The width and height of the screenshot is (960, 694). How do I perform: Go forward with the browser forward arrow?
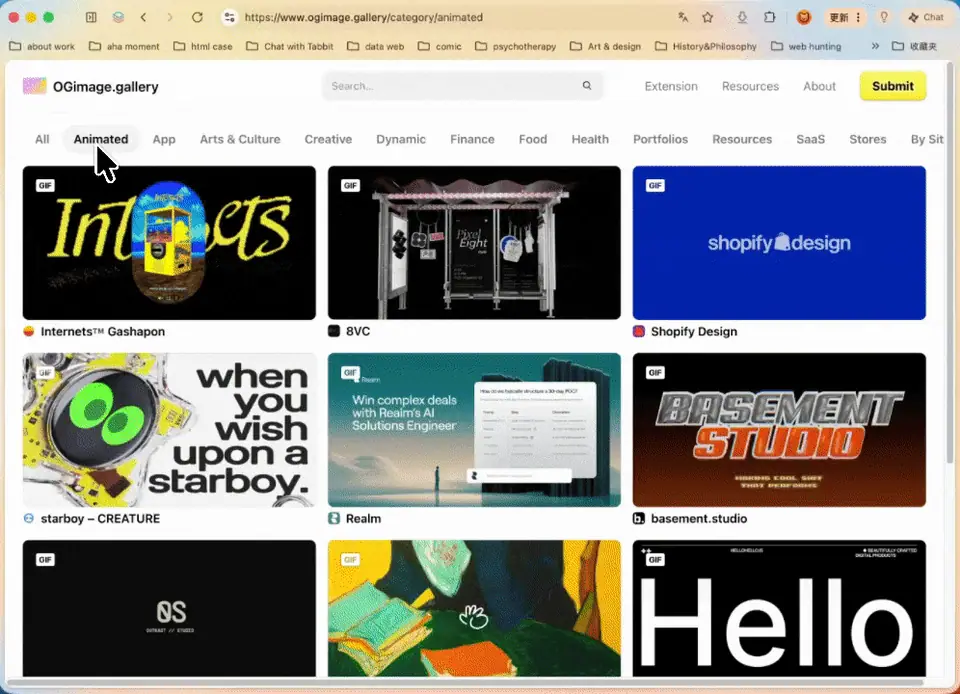pyautogui.click(x=170, y=17)
